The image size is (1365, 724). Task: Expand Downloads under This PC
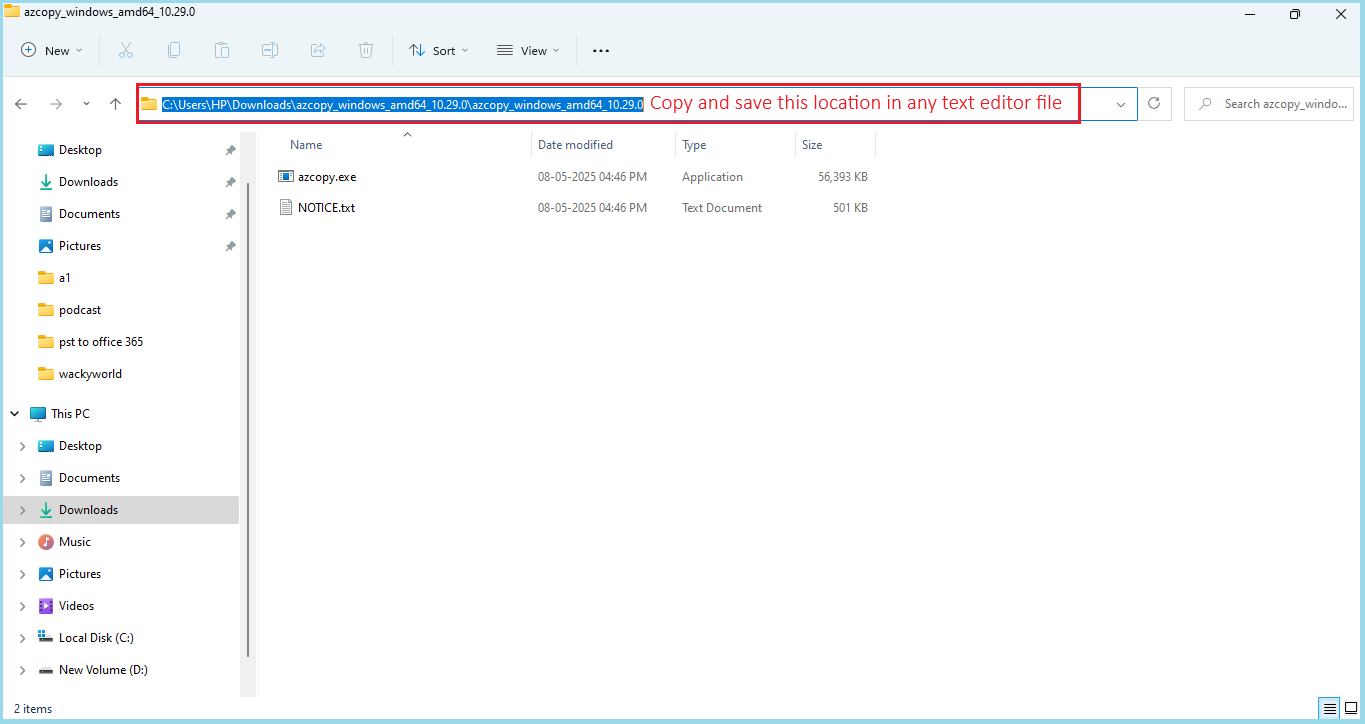click(x=23, y=510)
